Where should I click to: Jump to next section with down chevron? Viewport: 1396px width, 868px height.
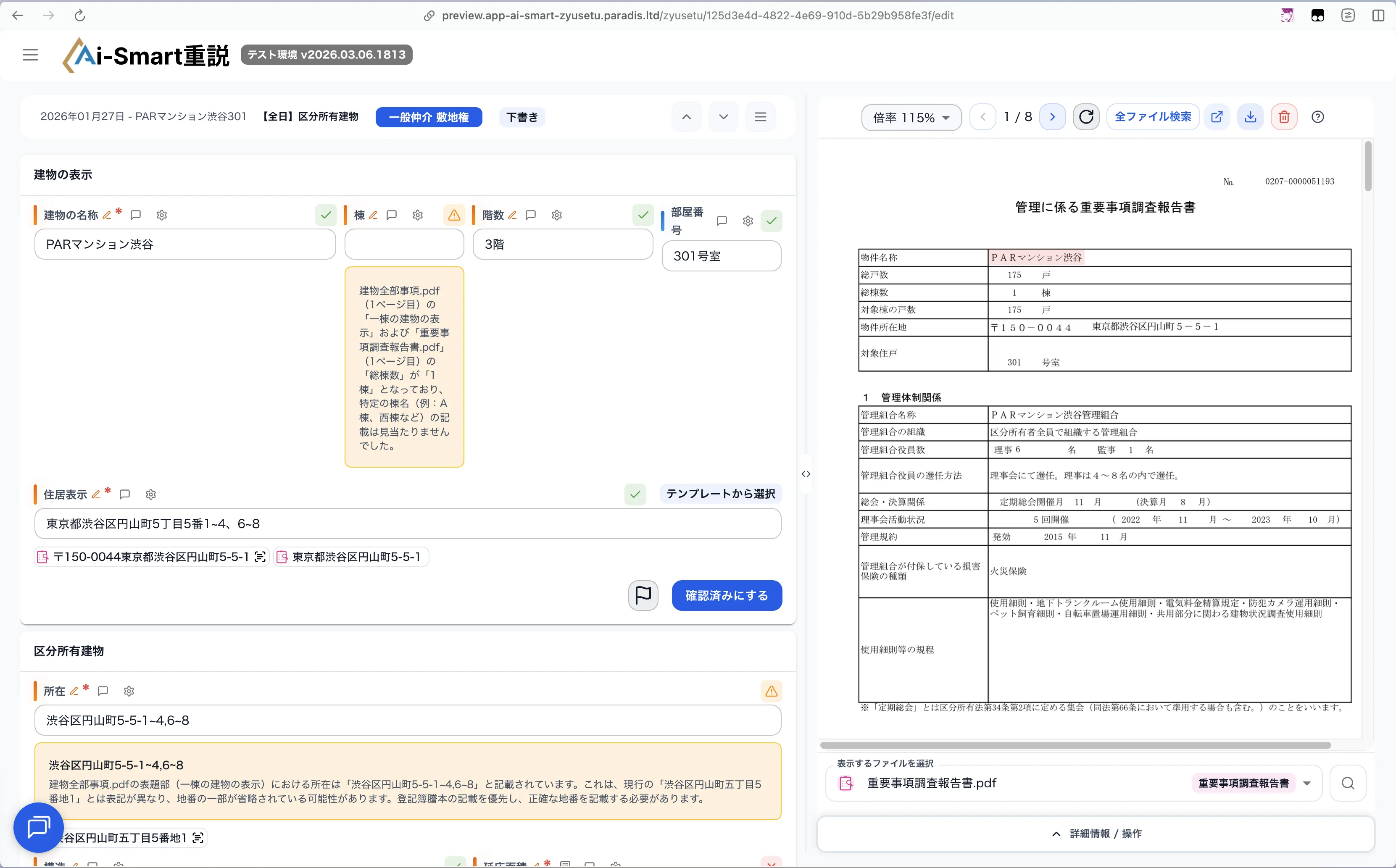(x=723, y=117)
